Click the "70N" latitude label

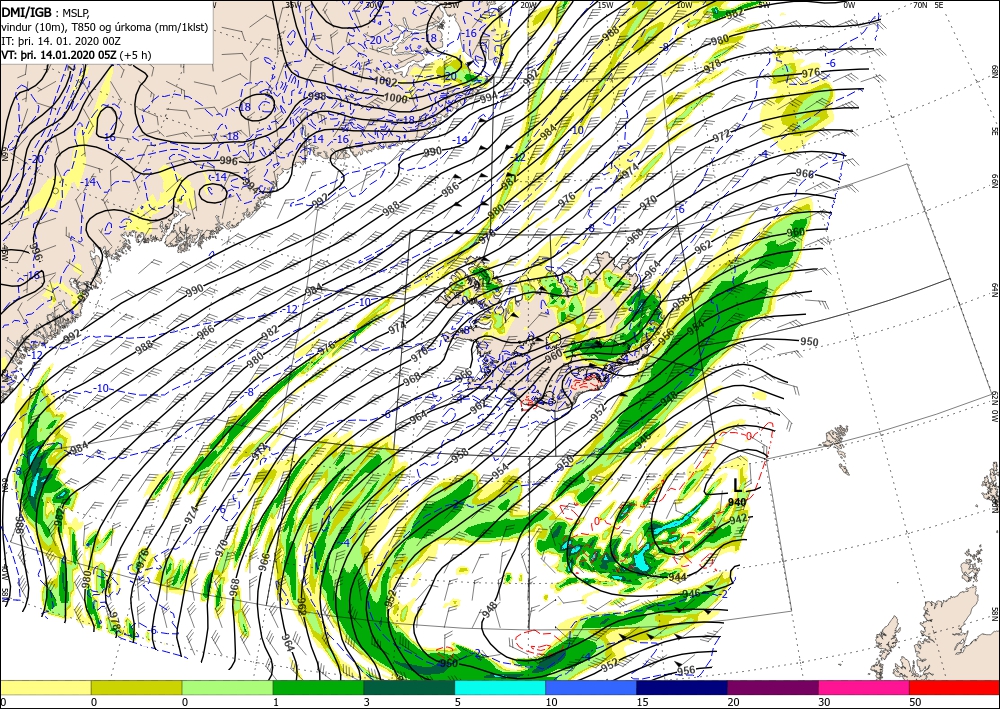[x=920, y=5]
